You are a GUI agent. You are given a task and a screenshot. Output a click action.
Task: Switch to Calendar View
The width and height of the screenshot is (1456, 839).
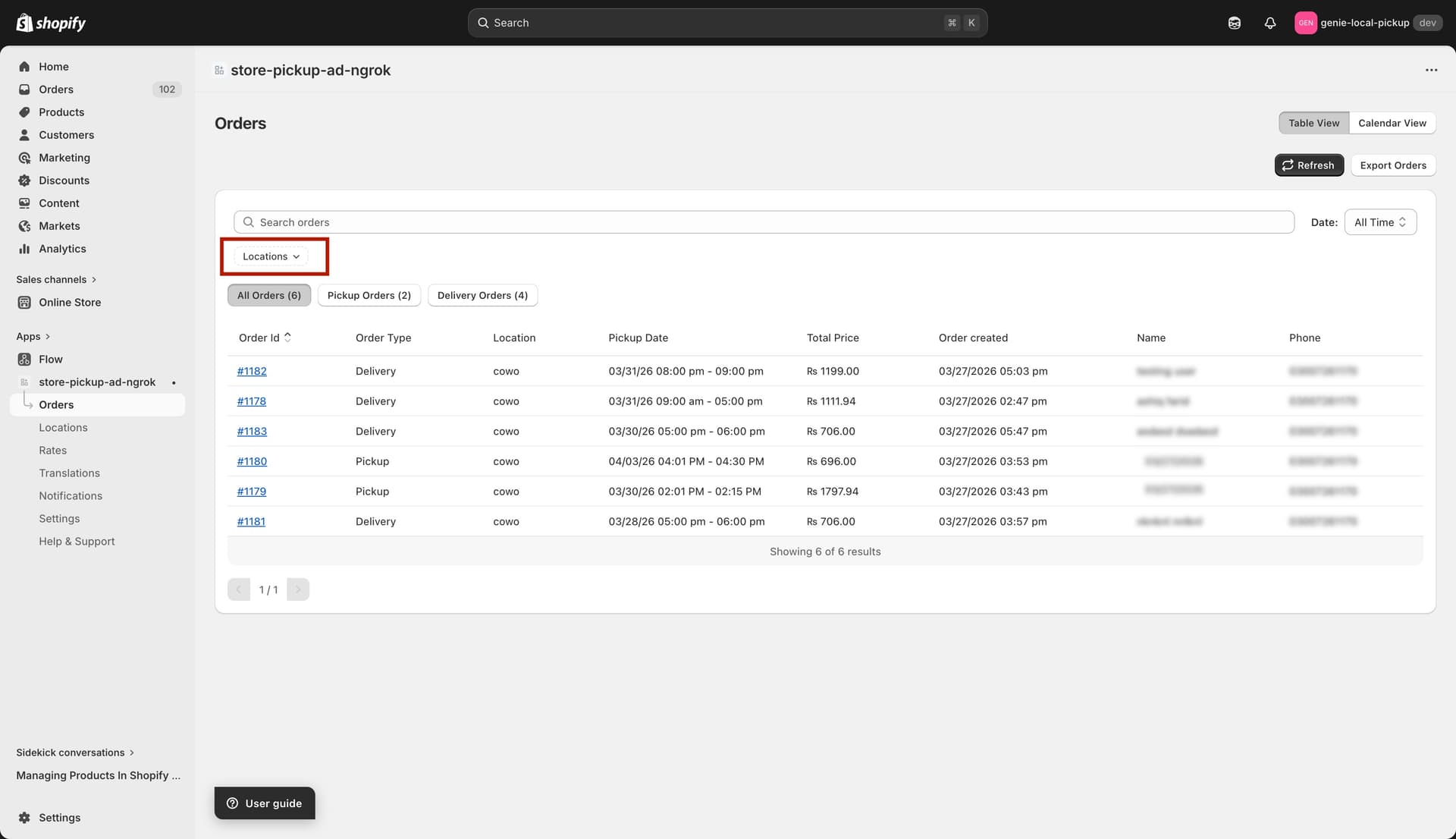[x=1392, y=122]
